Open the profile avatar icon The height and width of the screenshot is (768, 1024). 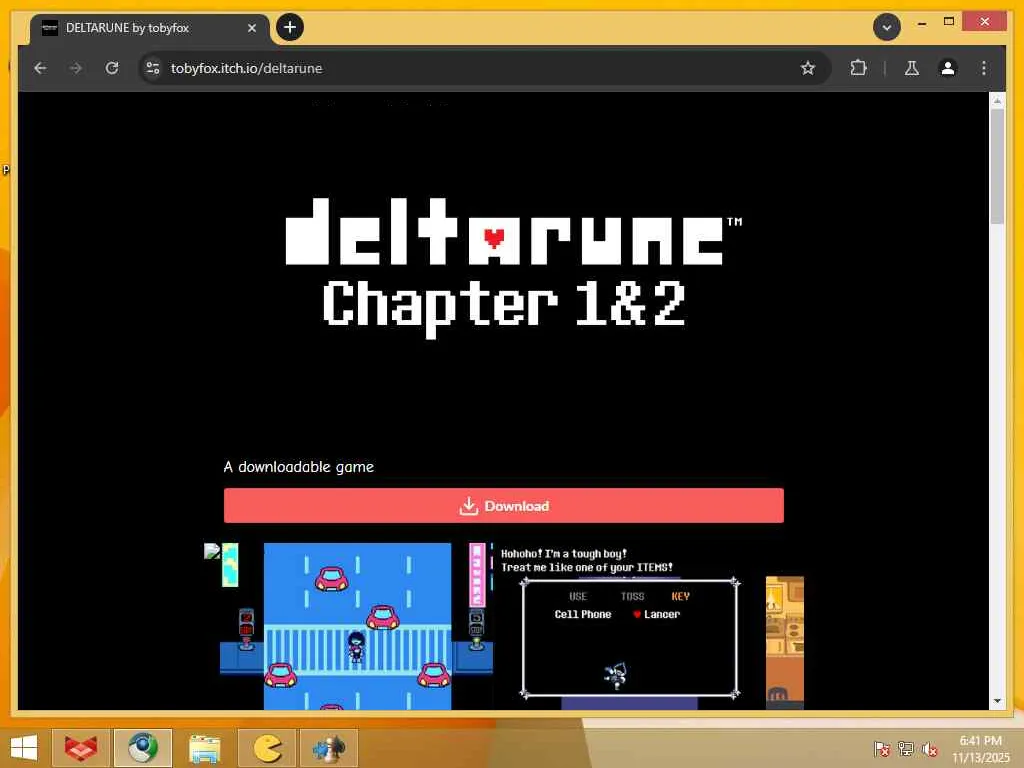point(948,68)
